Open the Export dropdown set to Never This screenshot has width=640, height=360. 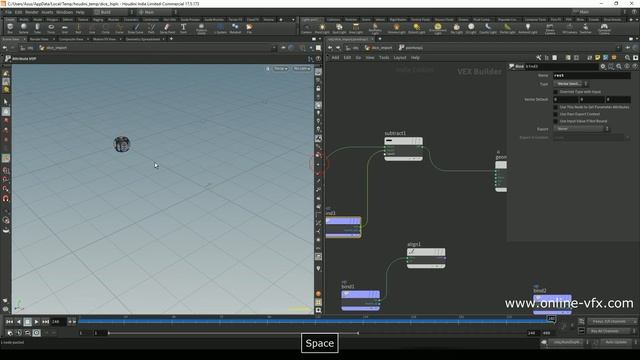click(x=581, y=129)
